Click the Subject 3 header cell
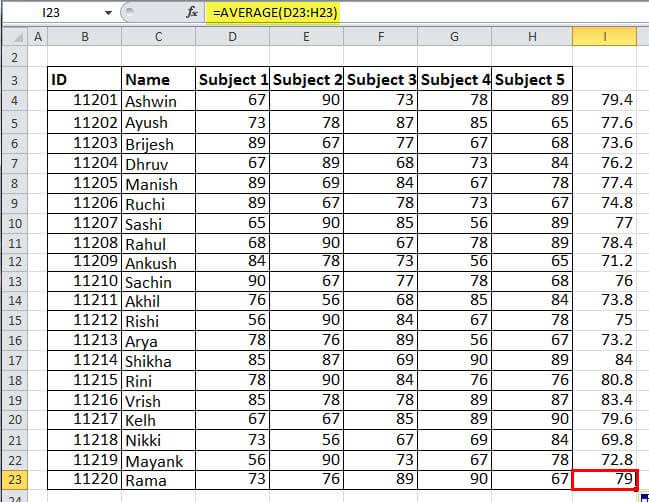This screenshot has width=649, height=502. pyautogui.click(x=381, y=79)
